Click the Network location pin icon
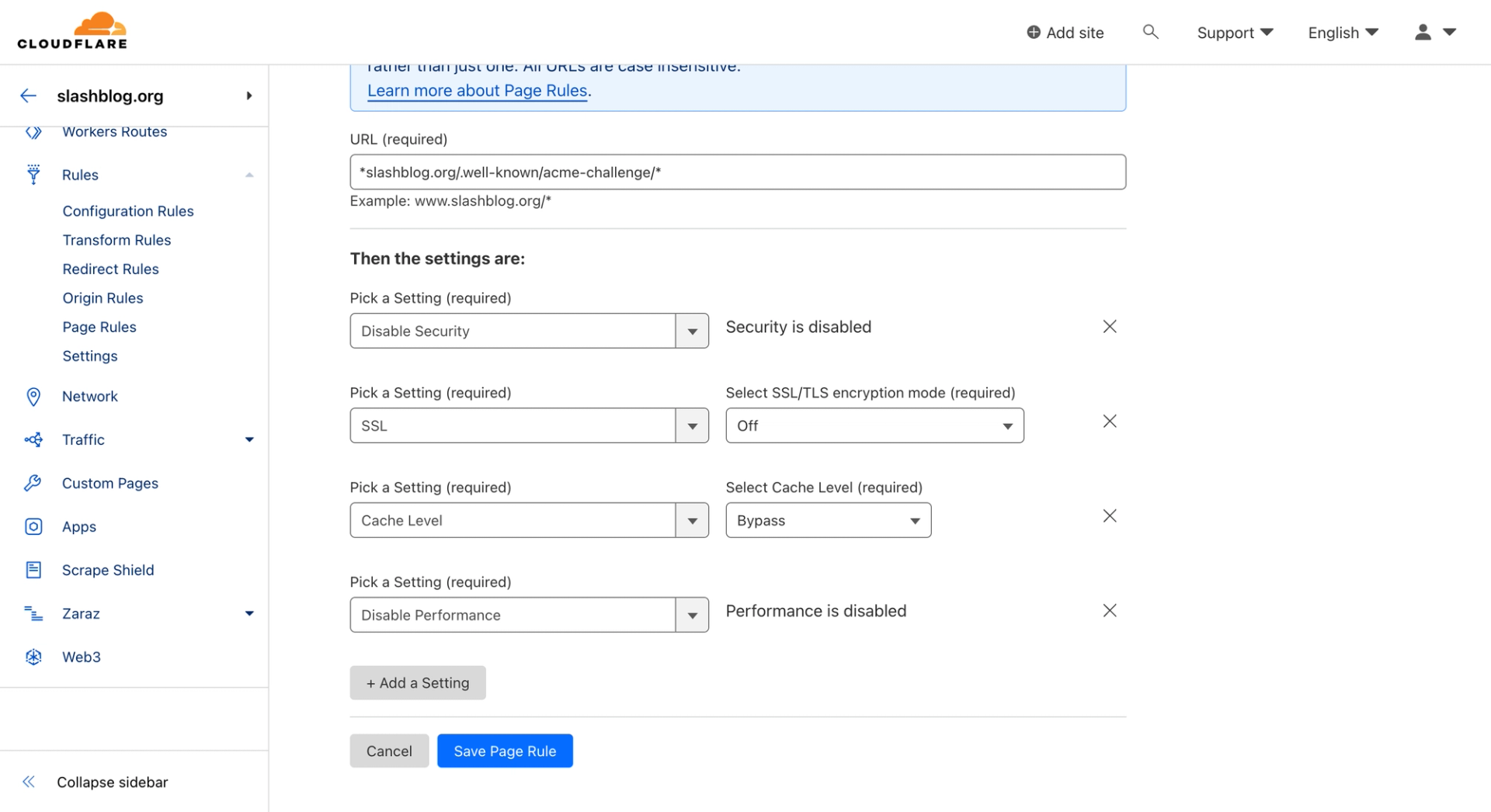Viewport: 1491px width, 812px height. coord(33,397)
